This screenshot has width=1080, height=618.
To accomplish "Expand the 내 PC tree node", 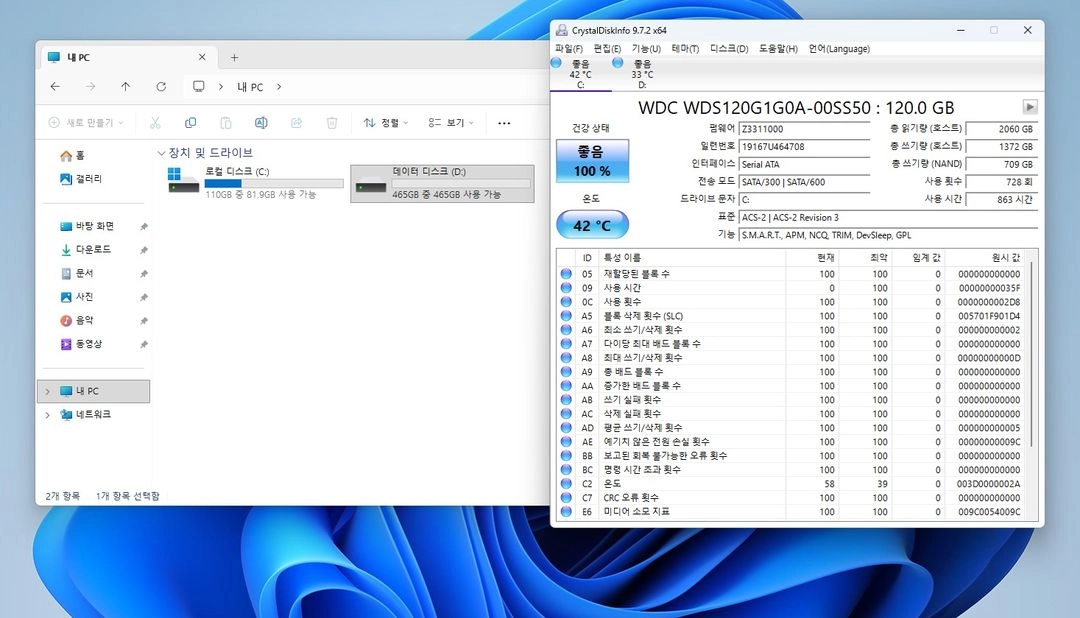I will pyautogui.click(x=48, y=391).
